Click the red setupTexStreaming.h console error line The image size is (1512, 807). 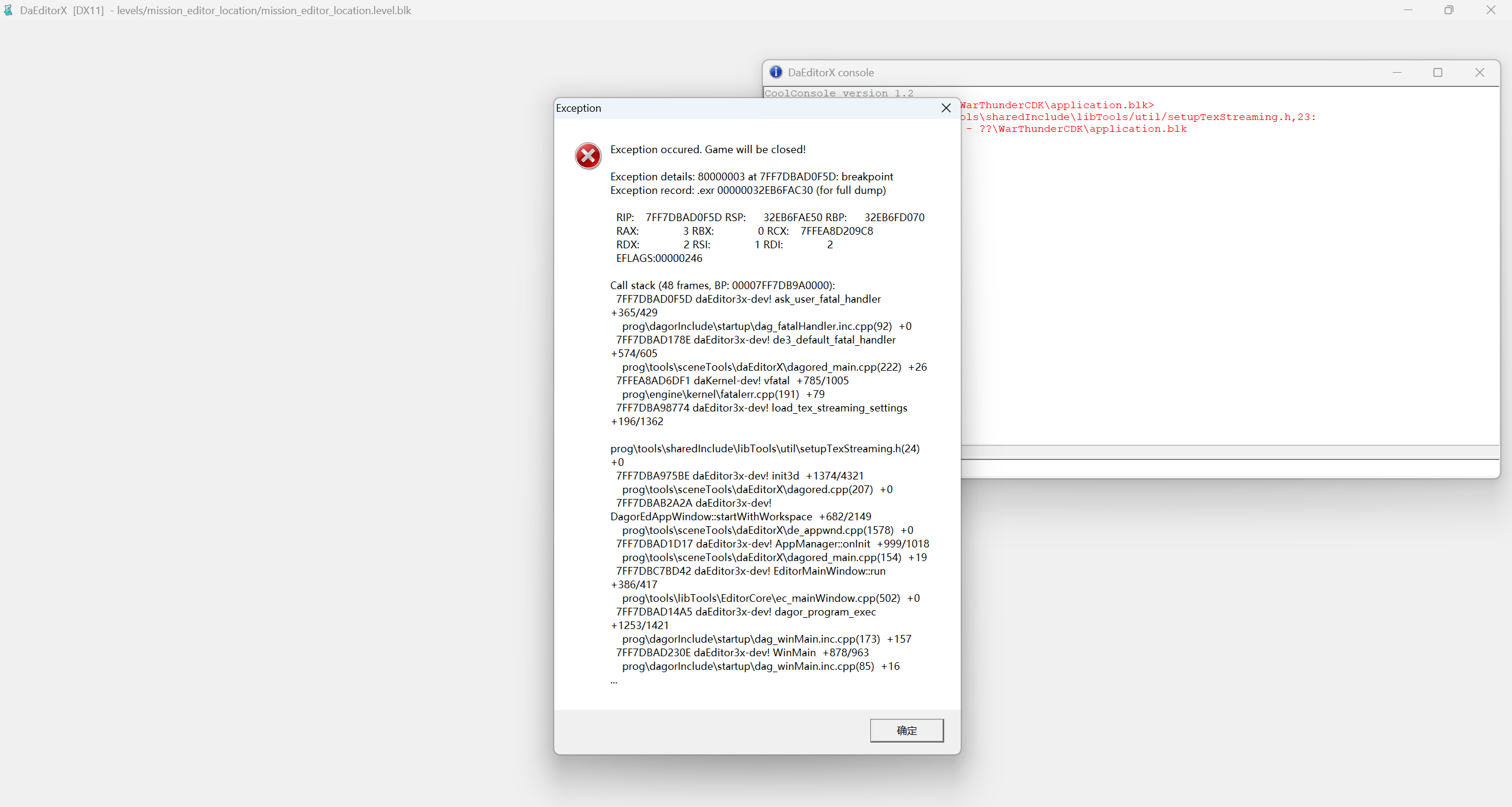click(x=1137, y=117)
